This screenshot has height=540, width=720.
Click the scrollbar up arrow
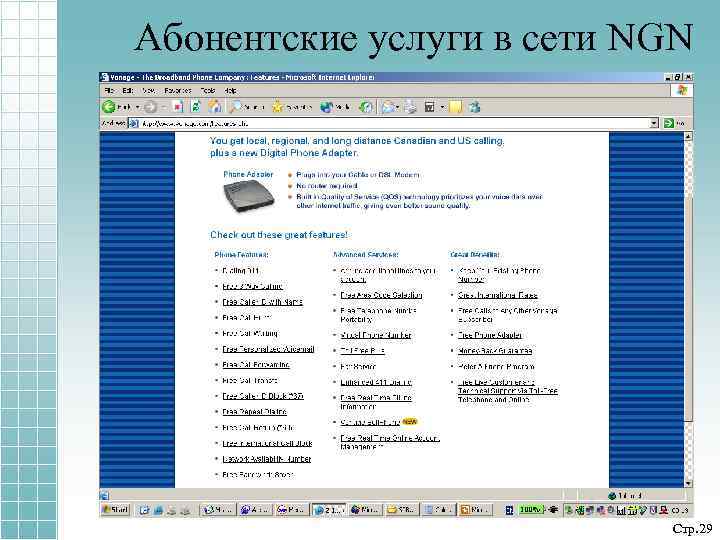coord(688,136)
